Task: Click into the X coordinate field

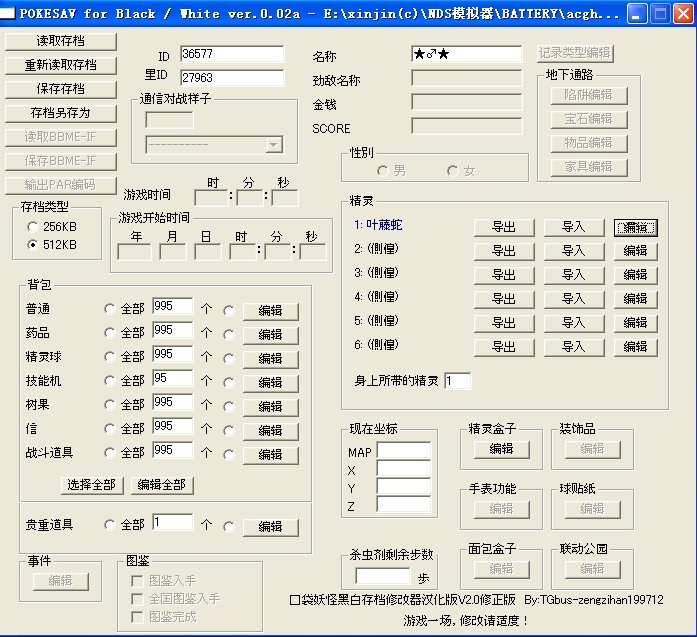Action: pos(404,469)
